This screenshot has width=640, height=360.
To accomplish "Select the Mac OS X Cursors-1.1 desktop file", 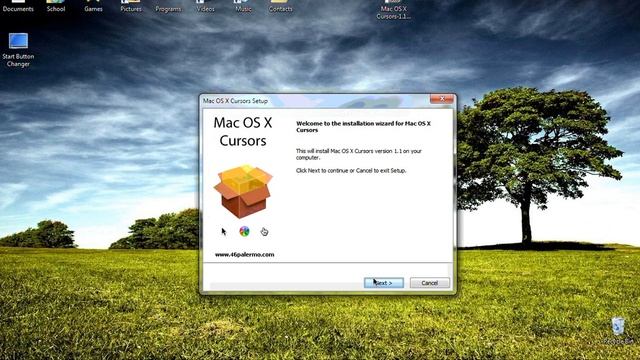I will [x=393, y=10].
